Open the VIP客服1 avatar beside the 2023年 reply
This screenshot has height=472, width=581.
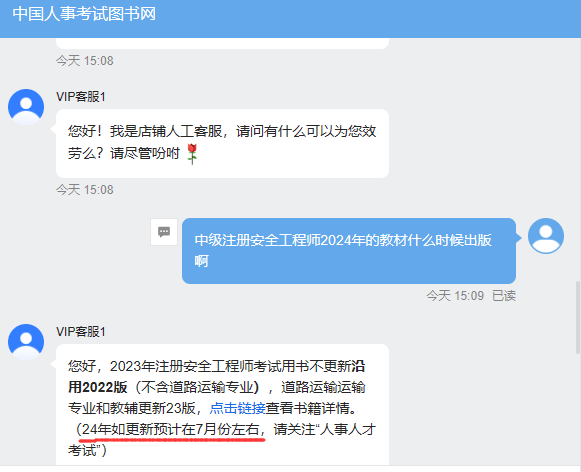tap(26, 342)
